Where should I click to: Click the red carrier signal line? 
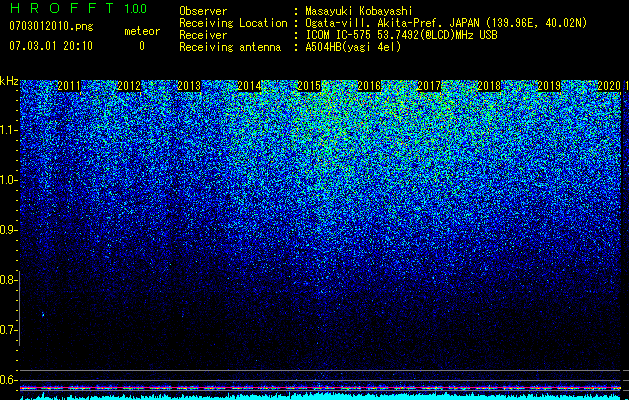(320, 388)
